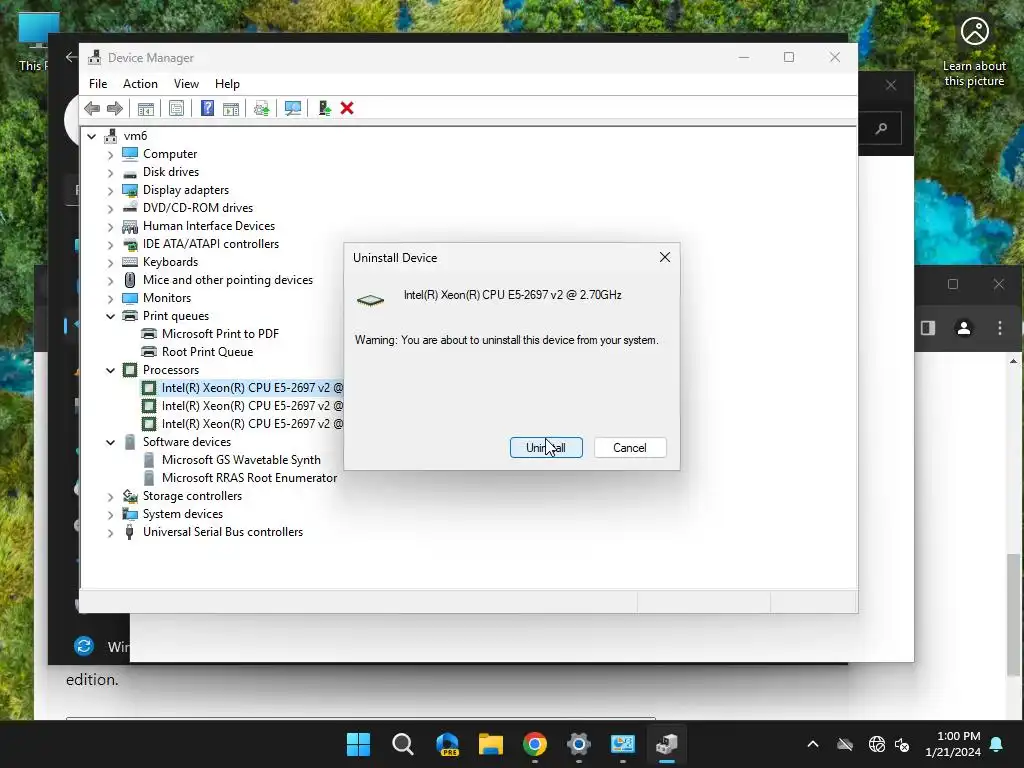This screenshot has width=1024, height=768.
Task: Click the DVD/CD-ROM drives icon
Action: [130, 208]
